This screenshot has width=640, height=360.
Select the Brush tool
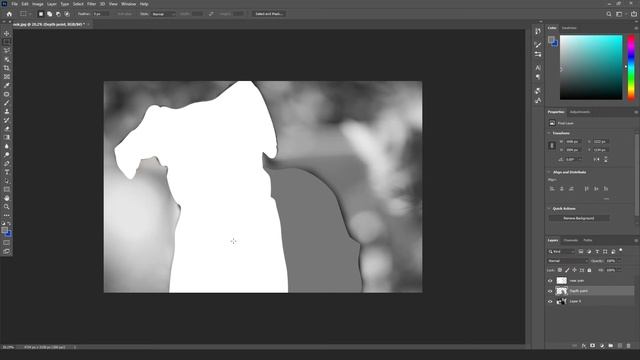coord(7,103)
